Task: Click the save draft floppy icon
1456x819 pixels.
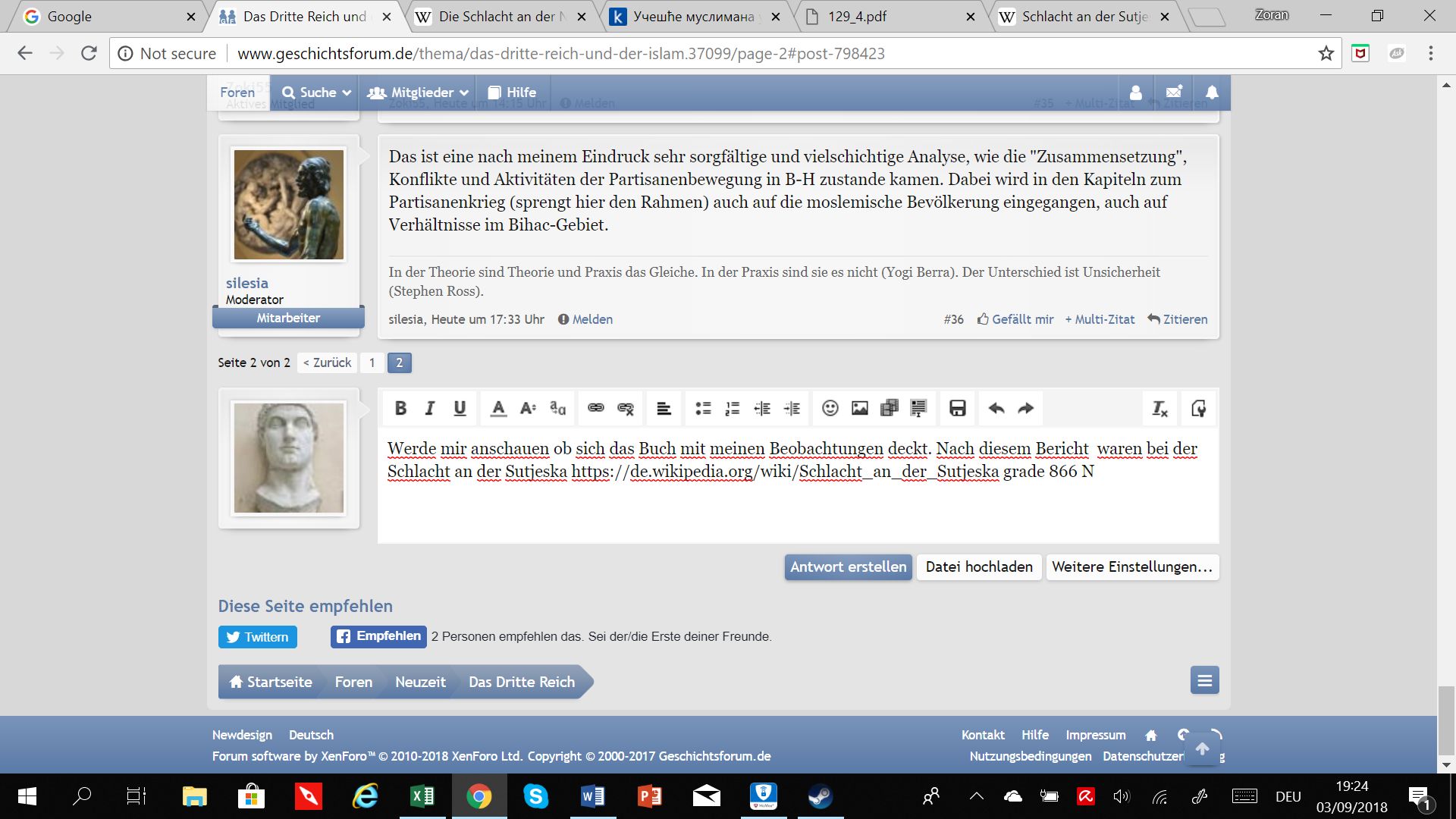Action: point(958,409)
